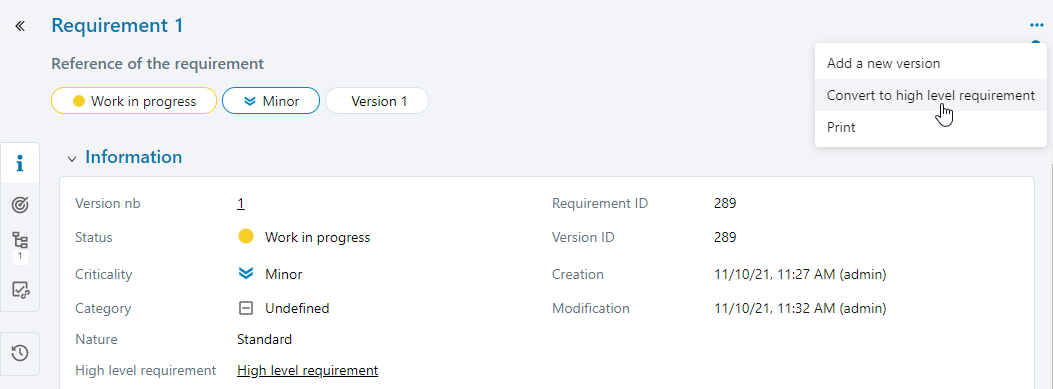This screenshot has width=1053, height=389.
Task: Click the Reference of the requirement field
Action: click(158, 64)
